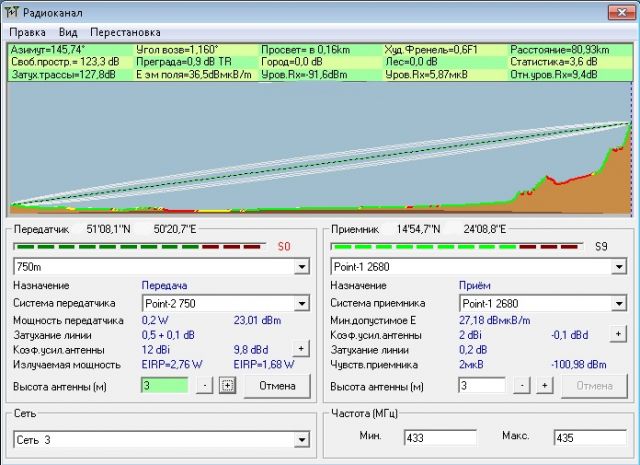Open the Правка menu

27,32
